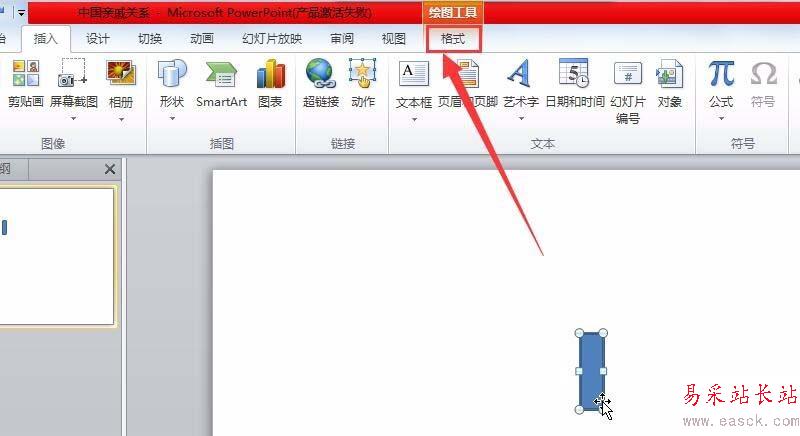Expand the Text Box (文本框) dropdown arrow
The height and width of the screenshot is (436, 800).
tap(414, 119)
